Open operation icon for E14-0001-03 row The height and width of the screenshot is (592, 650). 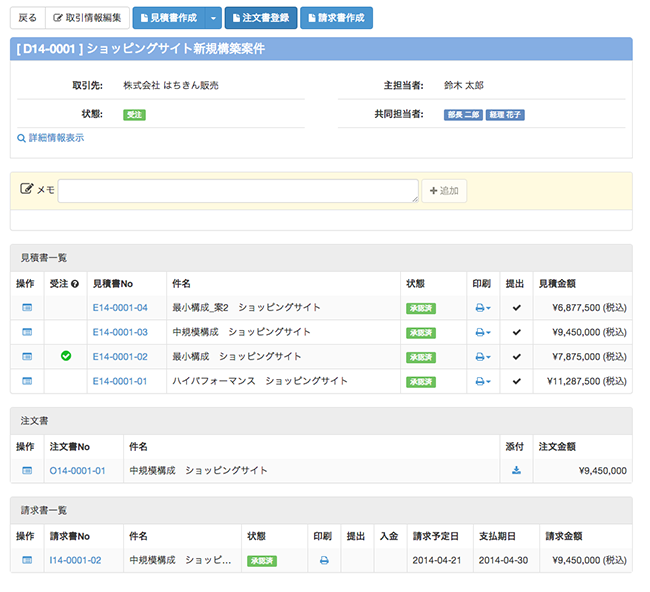point(27,332)
